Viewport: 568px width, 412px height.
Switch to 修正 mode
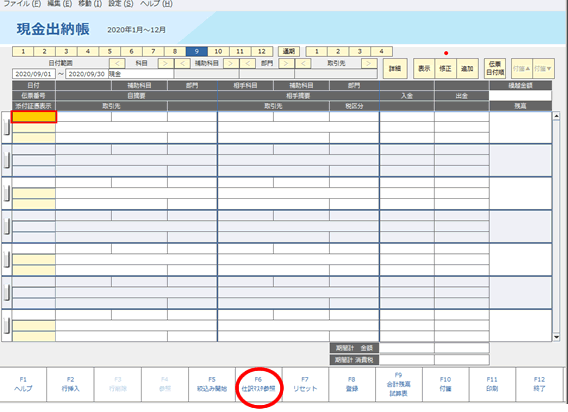[x=445, y=68]
